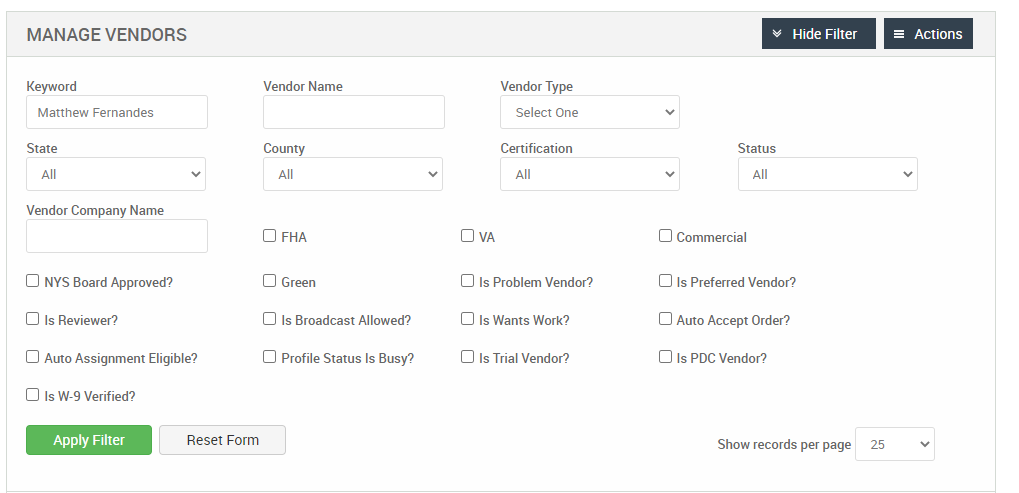Check Is Broadcast Allowed? option

[x=270, y=319]
